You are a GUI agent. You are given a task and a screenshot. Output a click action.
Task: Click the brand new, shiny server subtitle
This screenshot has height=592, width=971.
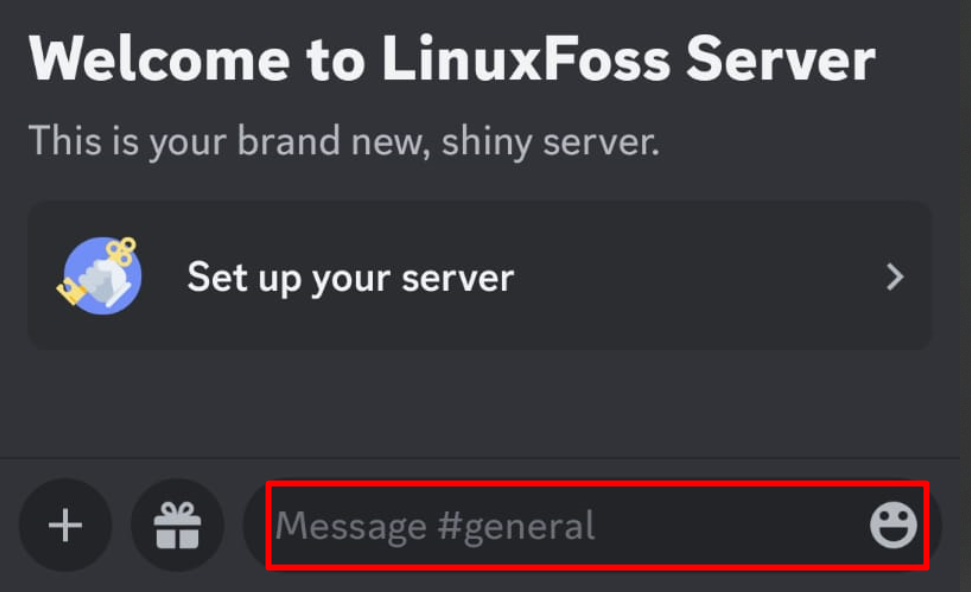click(x=344, y=142)
